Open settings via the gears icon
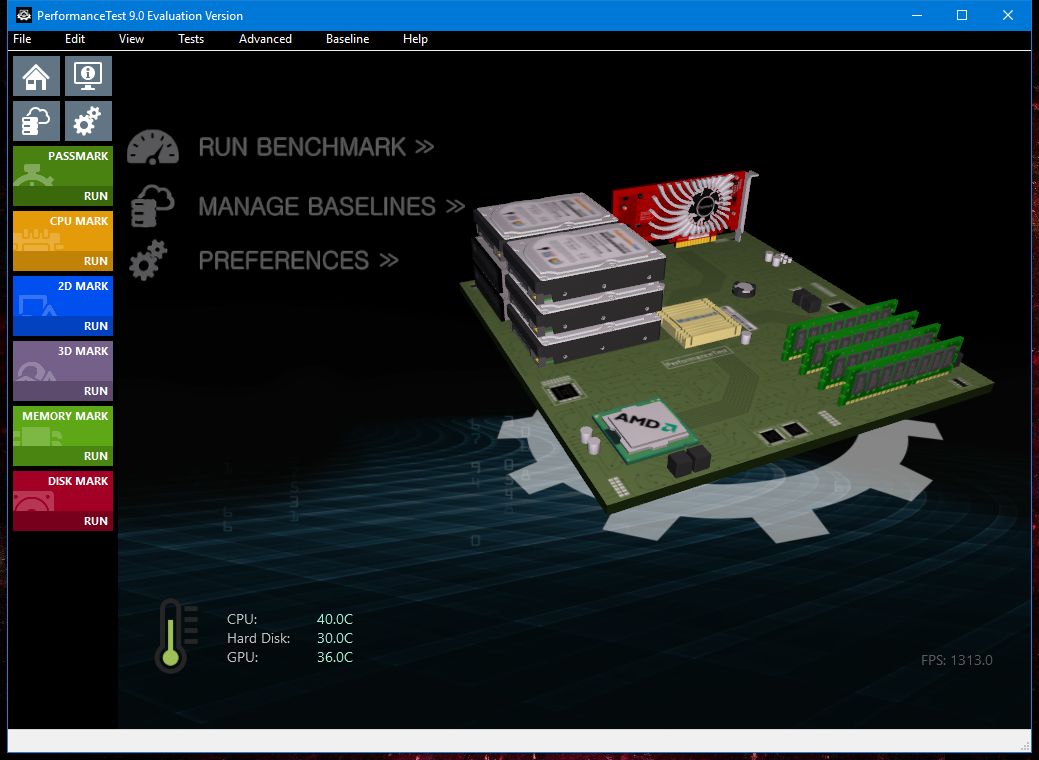Viewport: 1039px width, 760px height. click(x=87, y=120)
